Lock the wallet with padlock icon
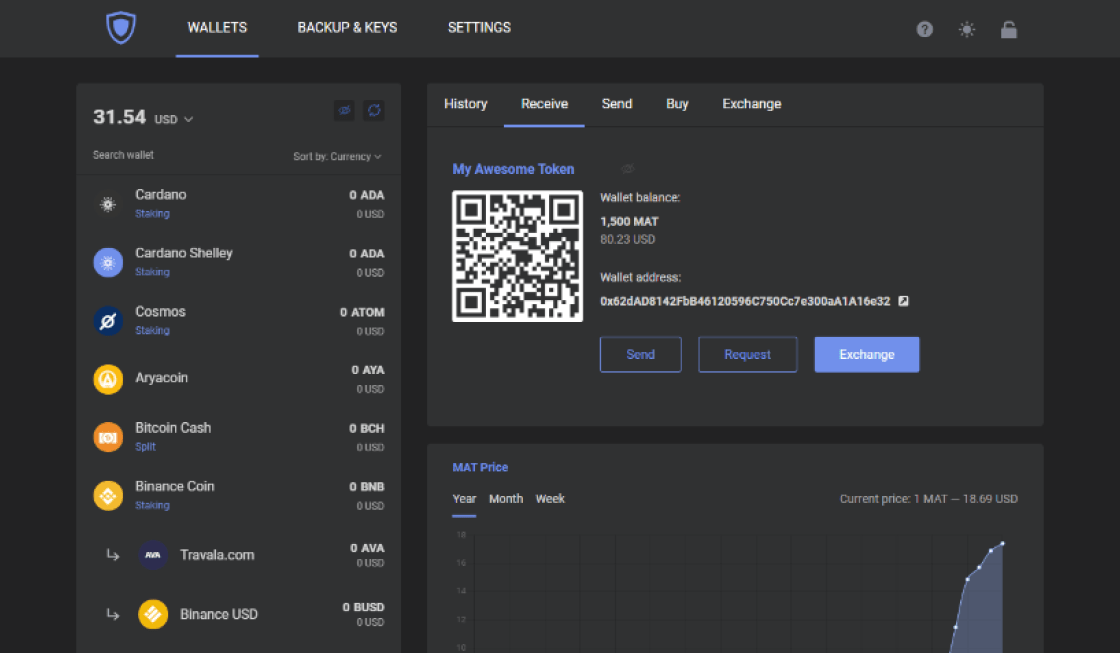Screen dimensions: 1120x653 point(1009,29)
